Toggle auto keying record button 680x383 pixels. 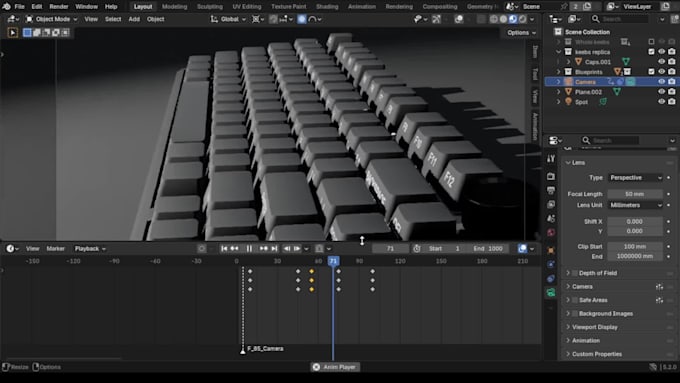tap(202, 249)
